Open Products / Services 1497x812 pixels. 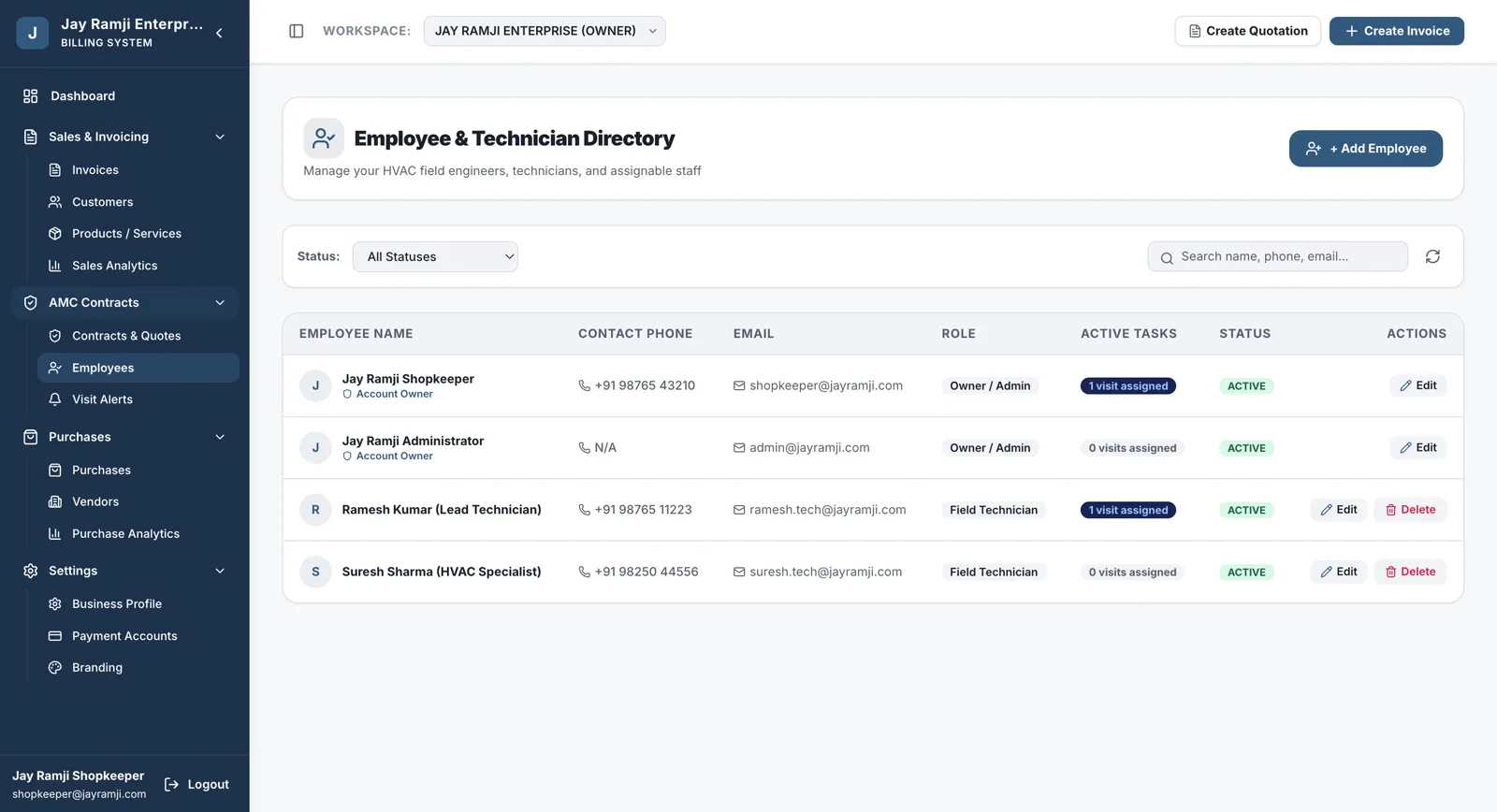point(138,234)
